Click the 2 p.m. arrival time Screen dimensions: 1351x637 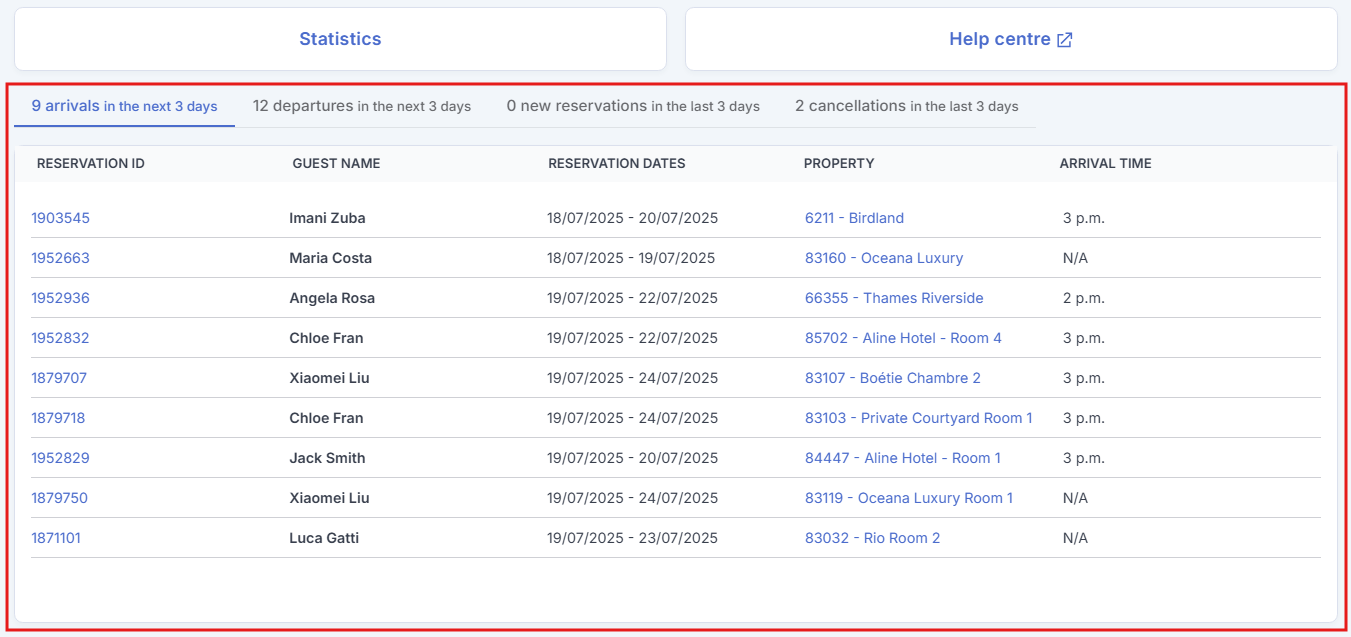[x=1084, y=298]
